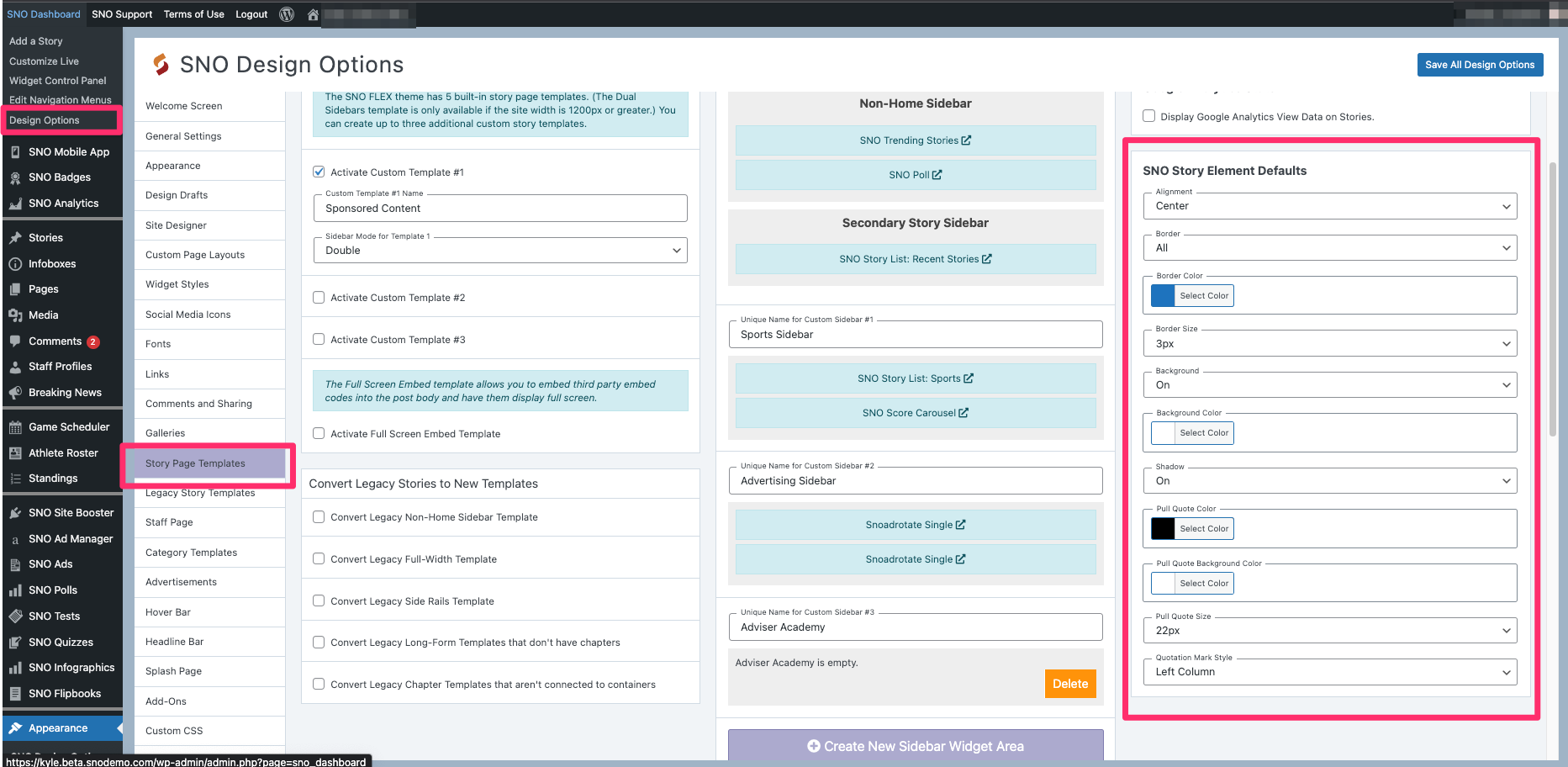Open the Category Templates tab
The image size is (1568, 767).
coord(209,553)
